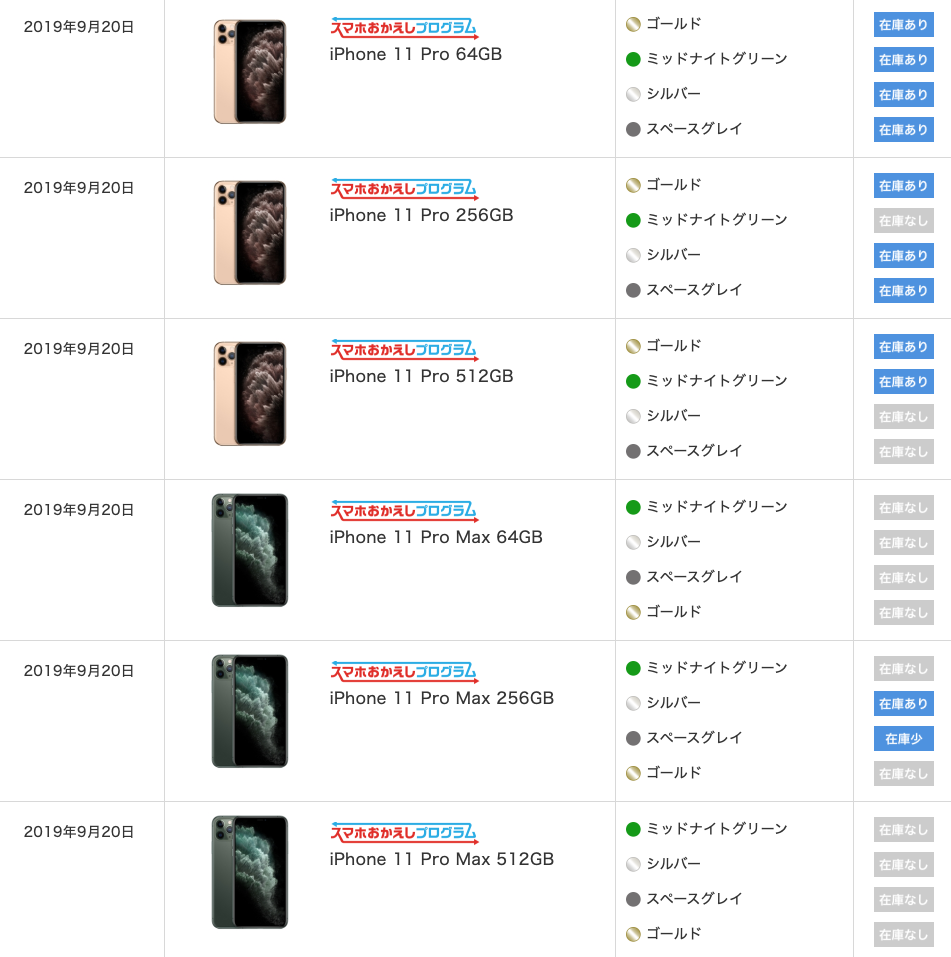This screenshot has width=951, height=957.
Task: Click the iPhone 11 Pro 64GB gold phone image
Action: 250,71
